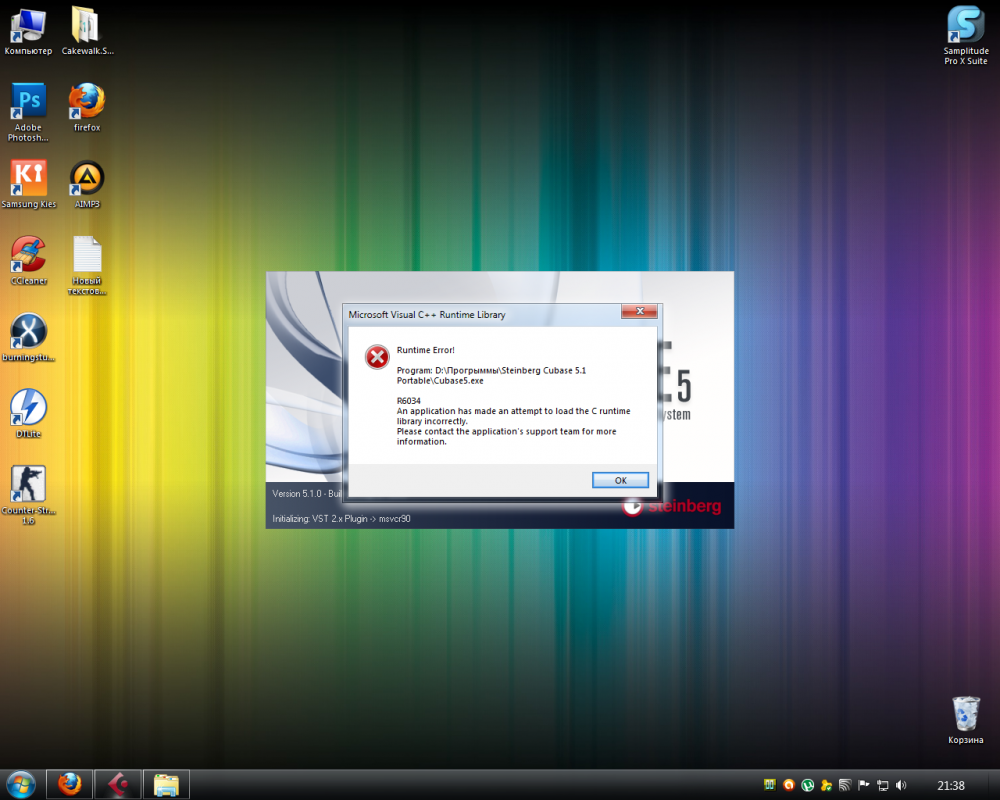Click the Firefox taskbar button
Viewport: 1000px width, 800px height.
(x=70, y=785)
